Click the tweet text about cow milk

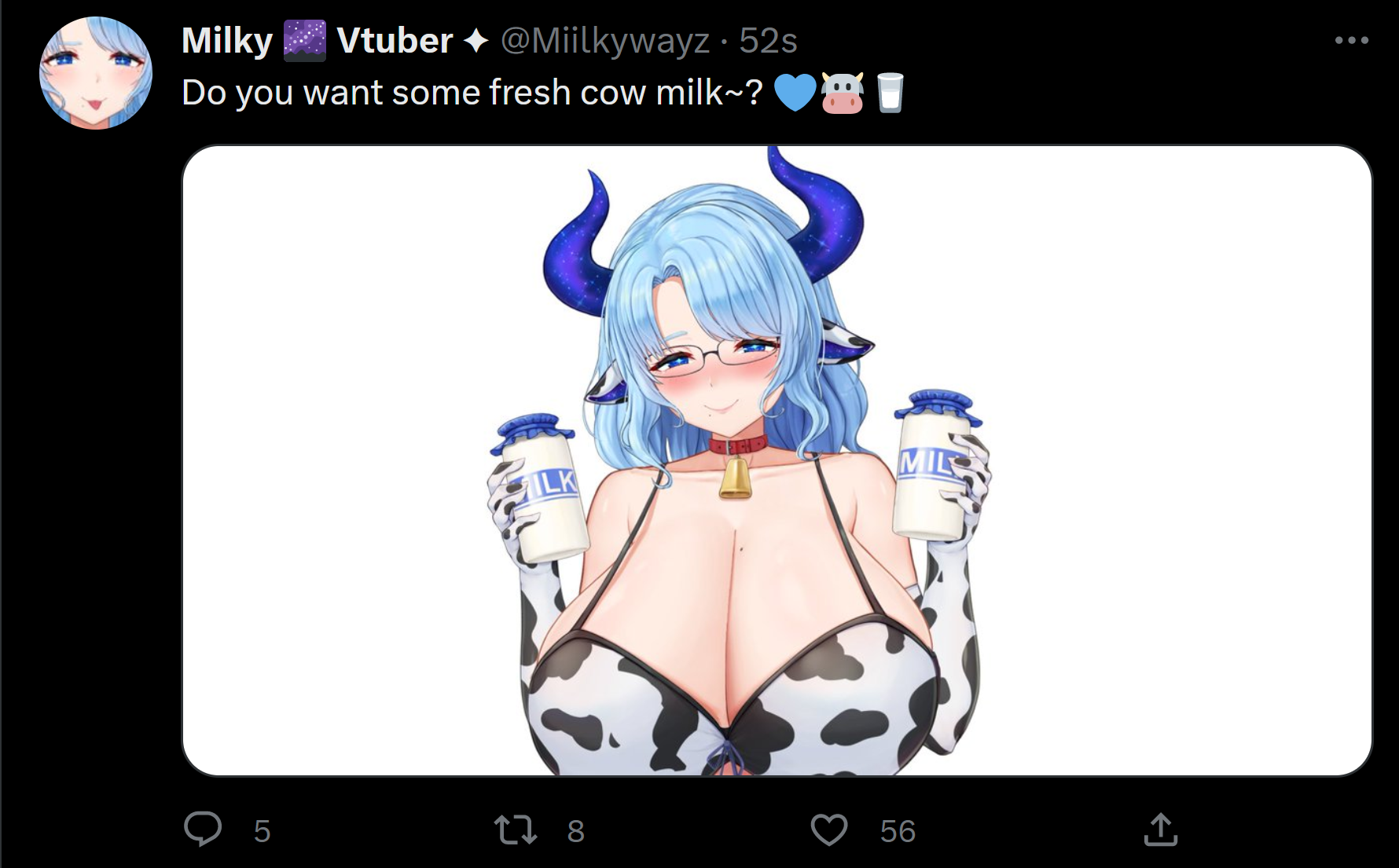click(x=472, y=93)
